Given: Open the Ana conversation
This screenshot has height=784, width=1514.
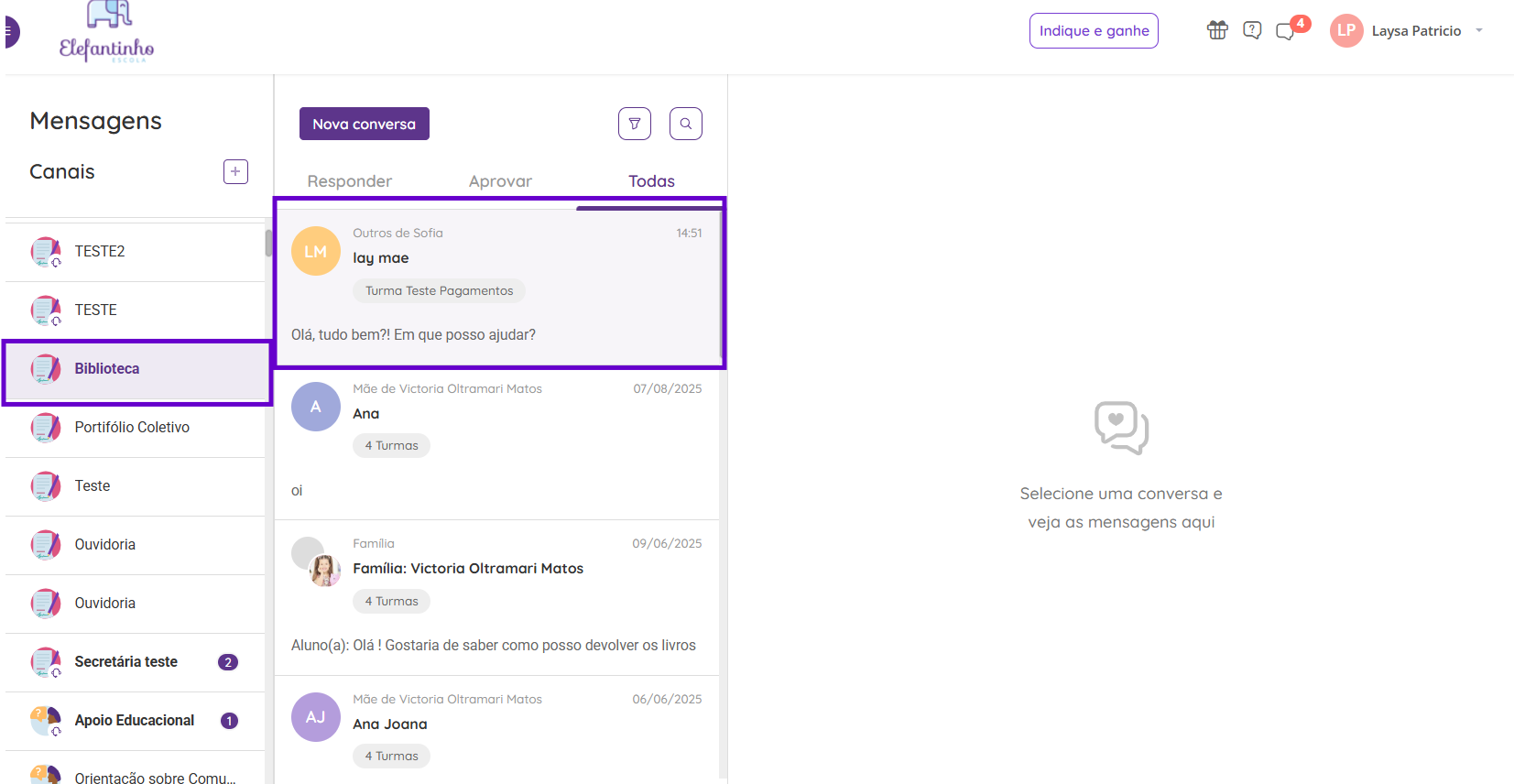Looking at the screenshot, I should pos(497,443).
